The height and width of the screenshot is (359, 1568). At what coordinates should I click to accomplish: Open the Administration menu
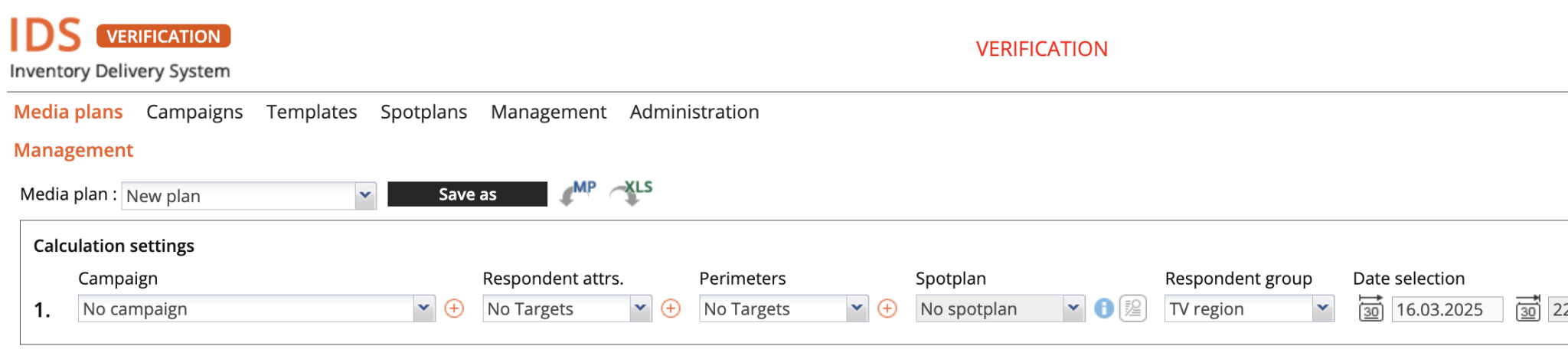coord(694,112)
